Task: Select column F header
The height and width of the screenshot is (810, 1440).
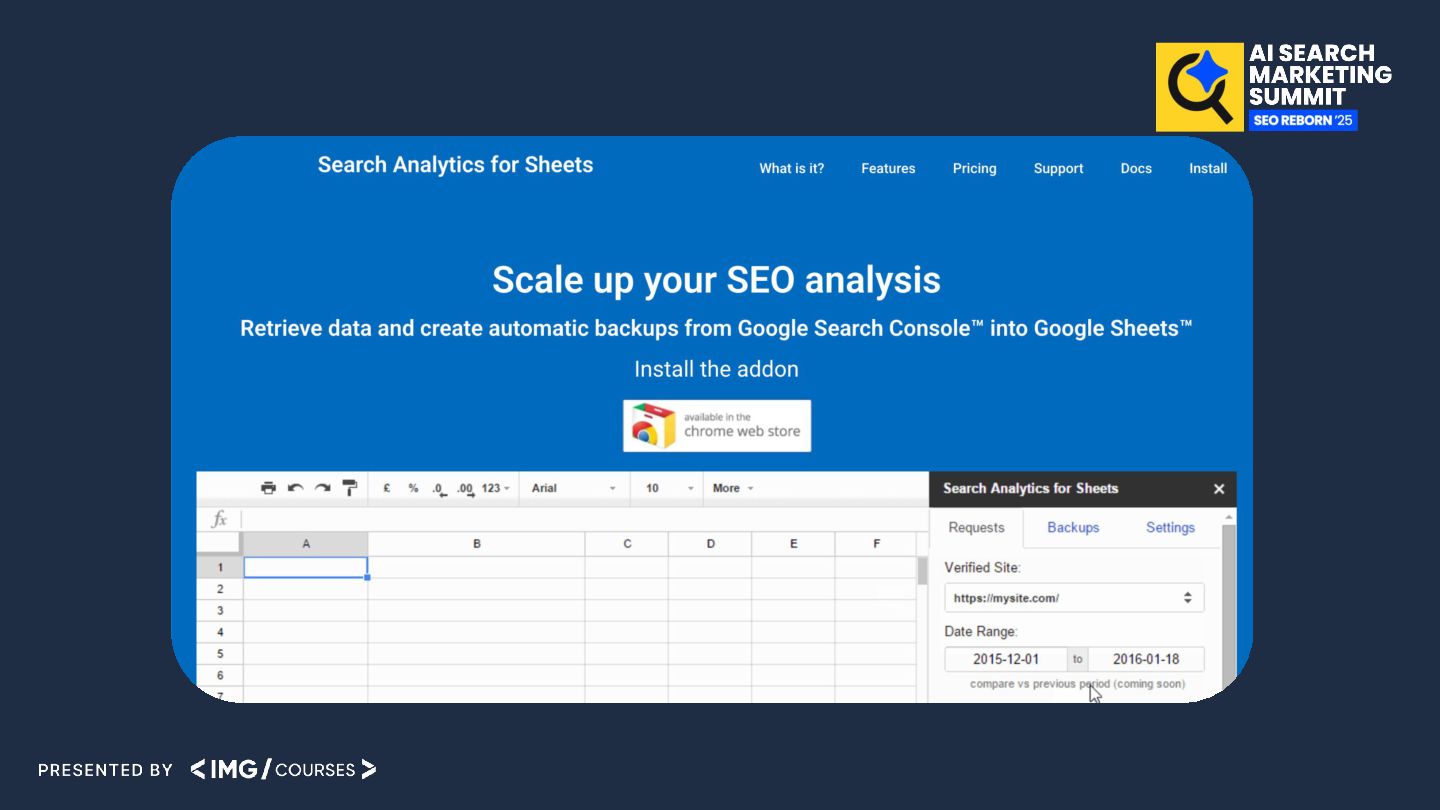Action: pos(876,544)
